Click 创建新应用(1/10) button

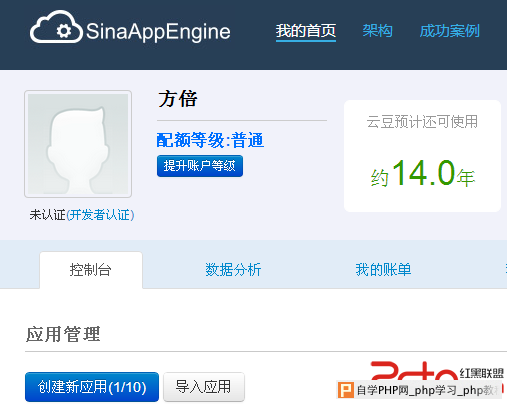(92, 387)
